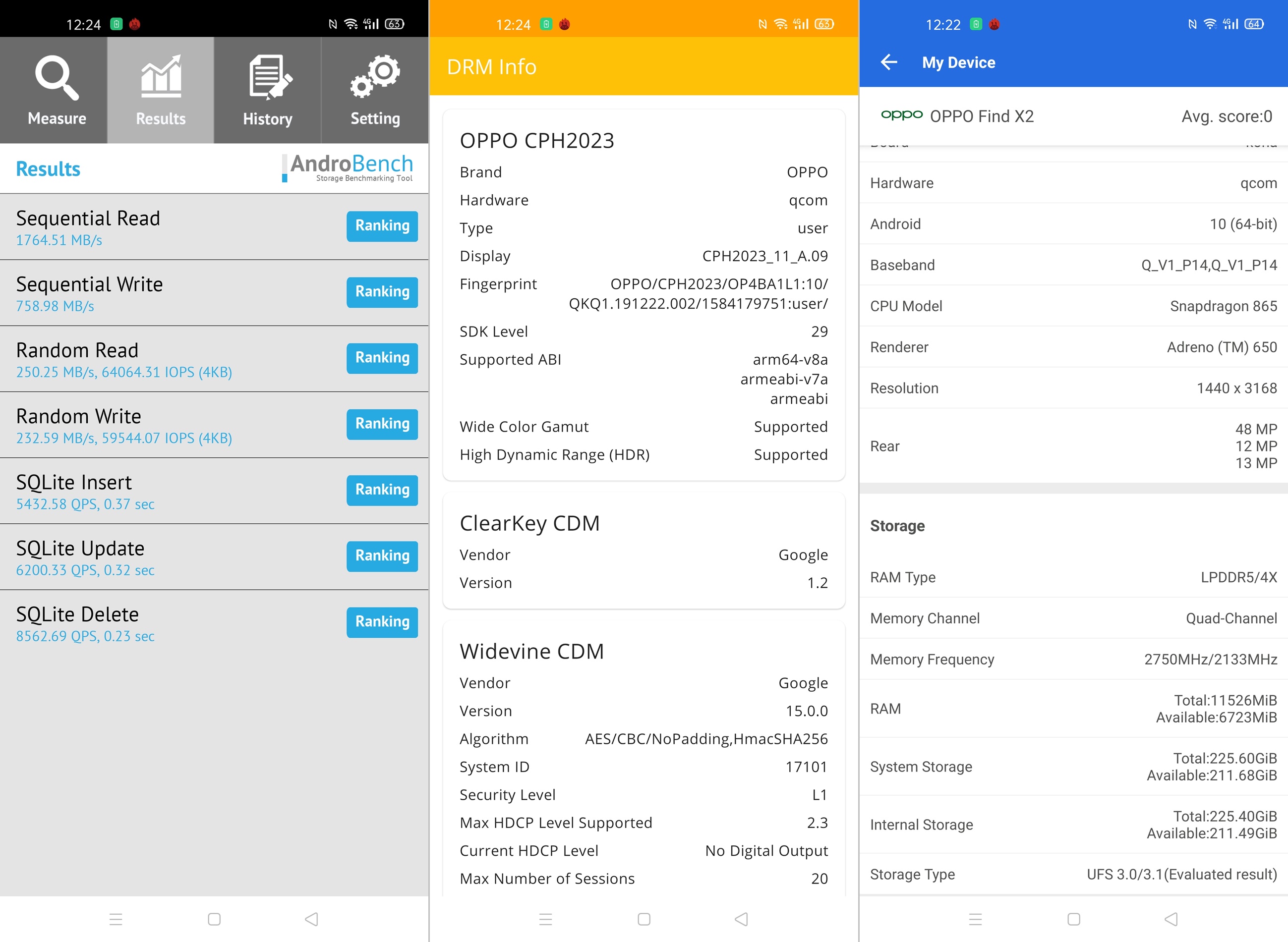The image size is (1288, 942).
Task: Tap the back navigation button in DRM Info screen
Action: coord(742,919)
